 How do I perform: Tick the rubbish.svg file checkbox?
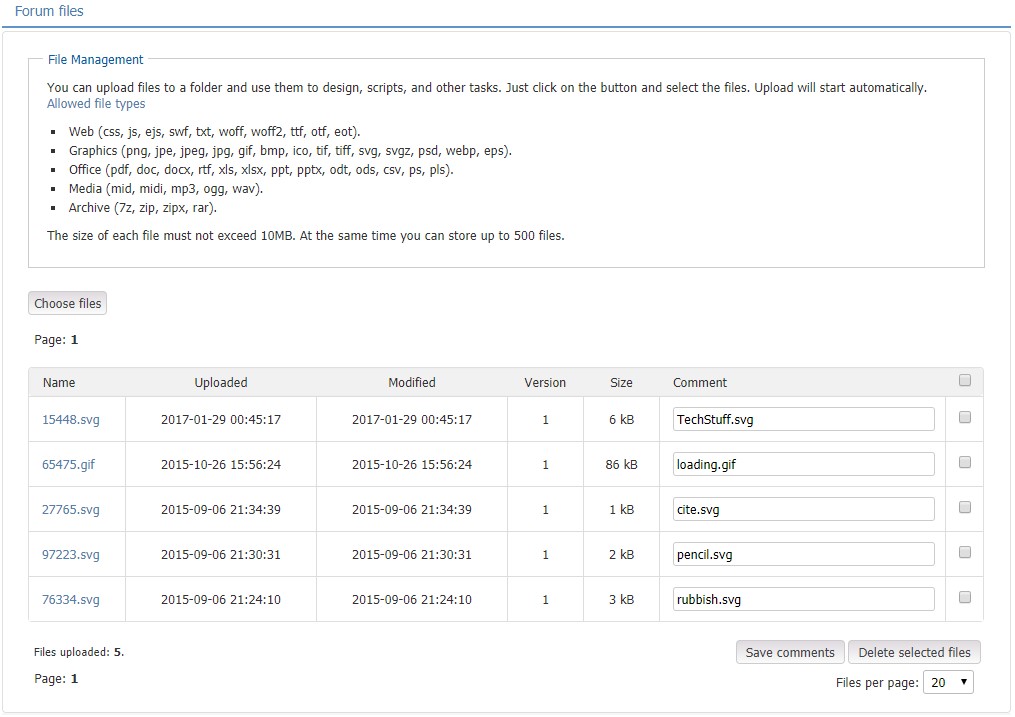pyautogui.click(x=964, y=597)
